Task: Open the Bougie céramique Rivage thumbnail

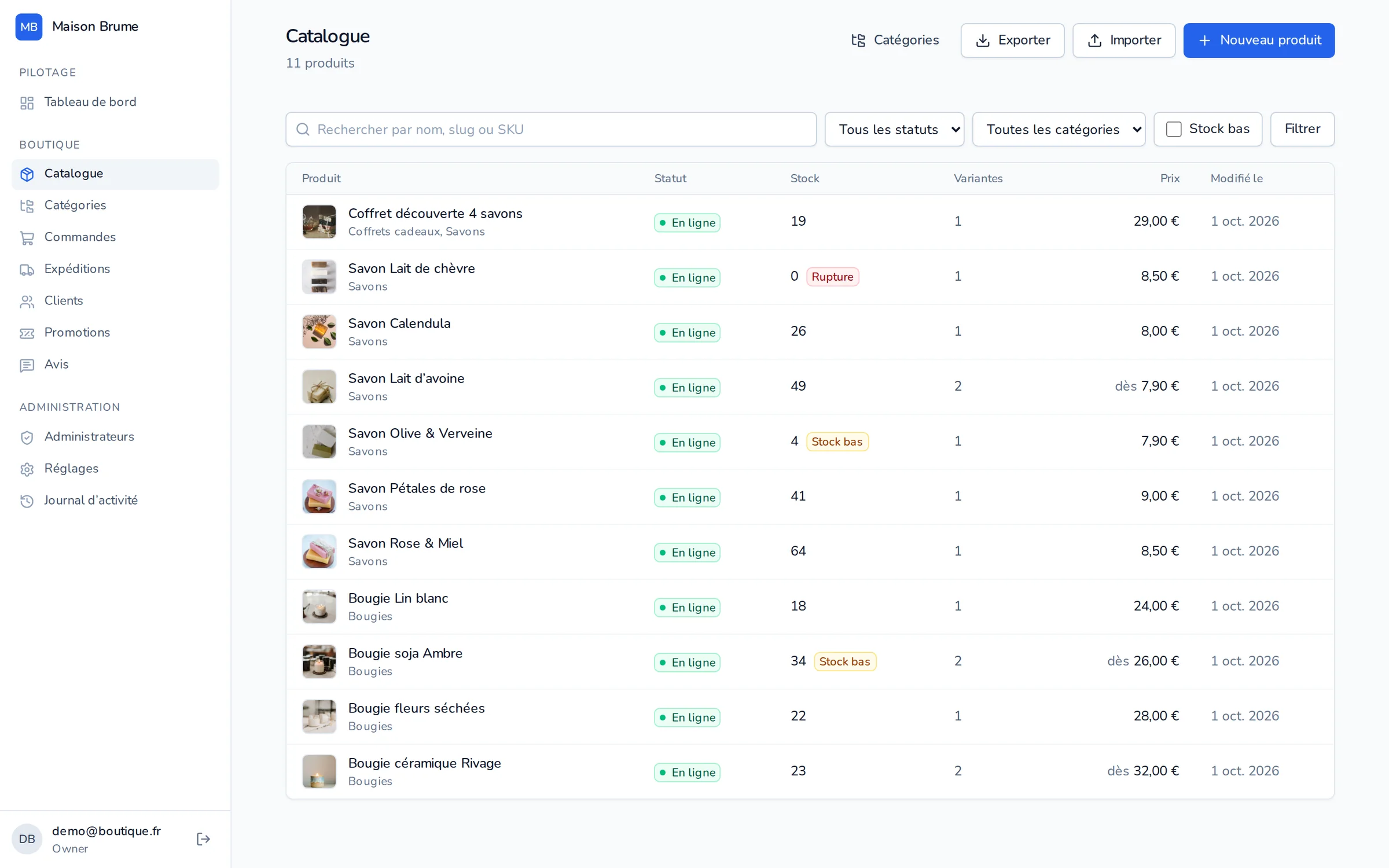Action: coord(319,771)
